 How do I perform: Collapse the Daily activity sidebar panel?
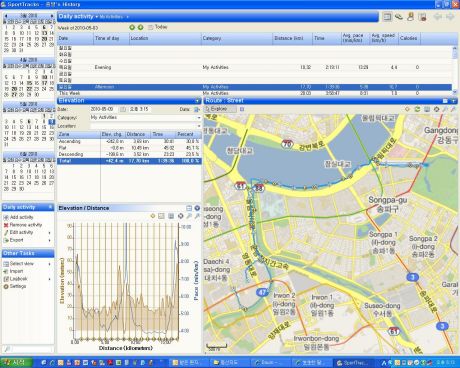point(50,207)
